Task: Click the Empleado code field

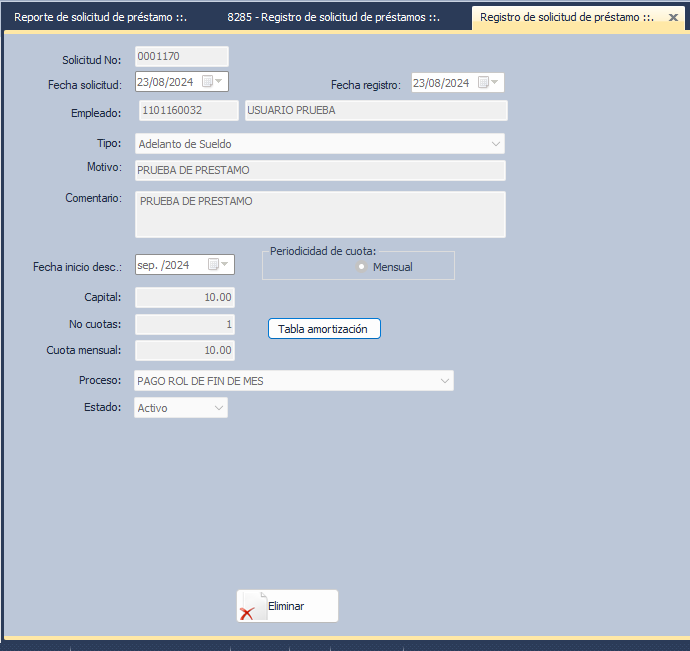Action: 186,111
